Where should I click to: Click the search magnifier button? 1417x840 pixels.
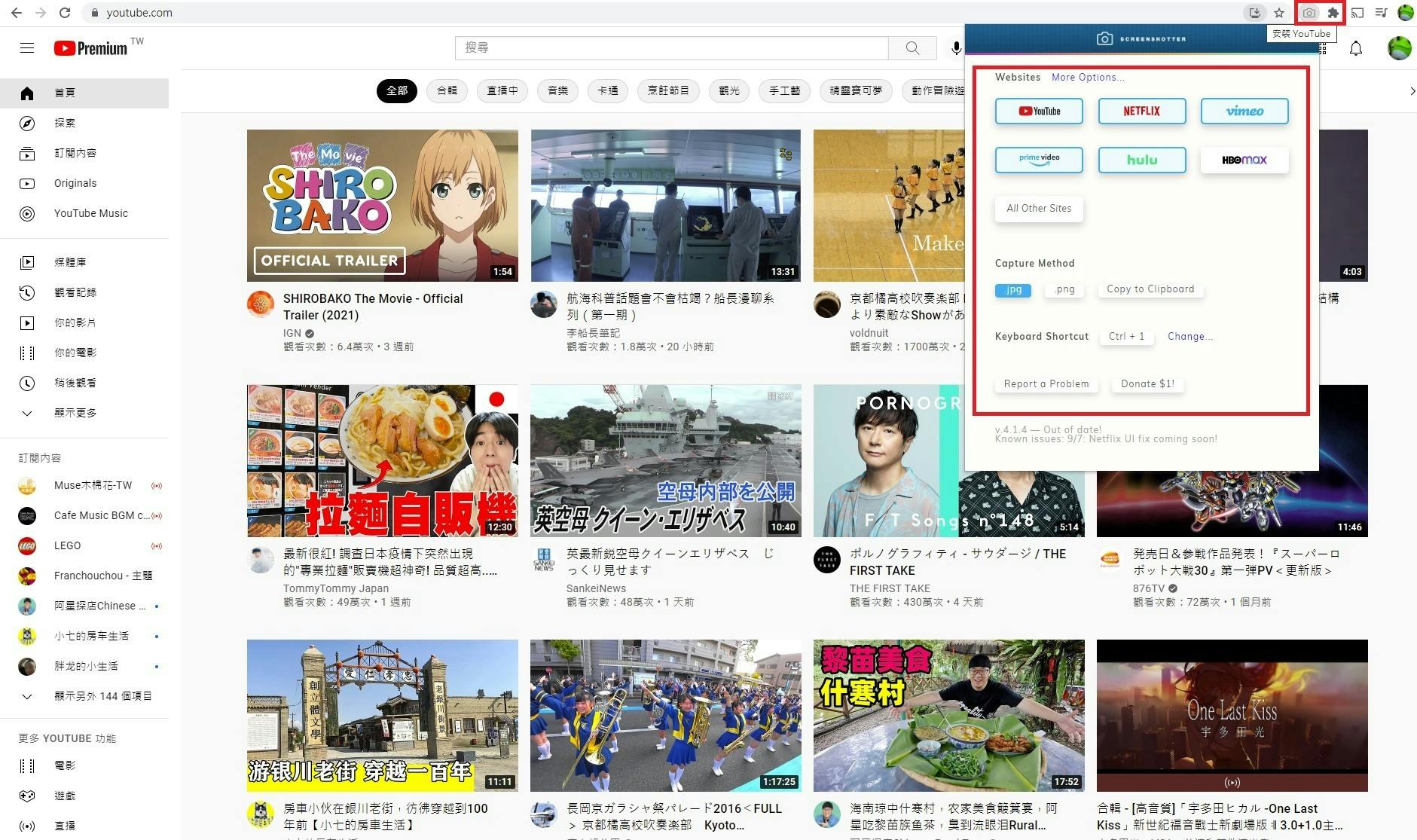coord(912,48)
